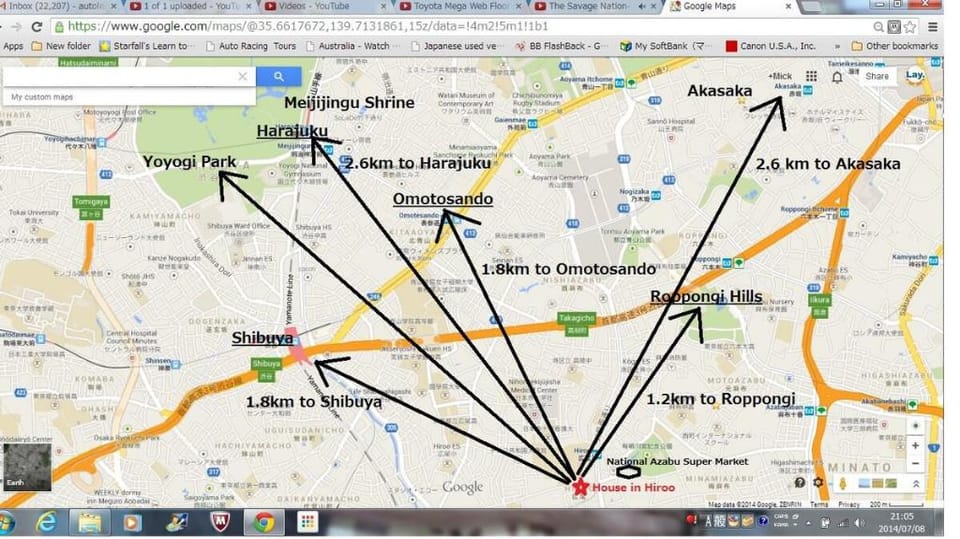This screenshot has height=539, width=960.
Task: Open the Other bookmarks folder
Action: click(x=894, y=46)
